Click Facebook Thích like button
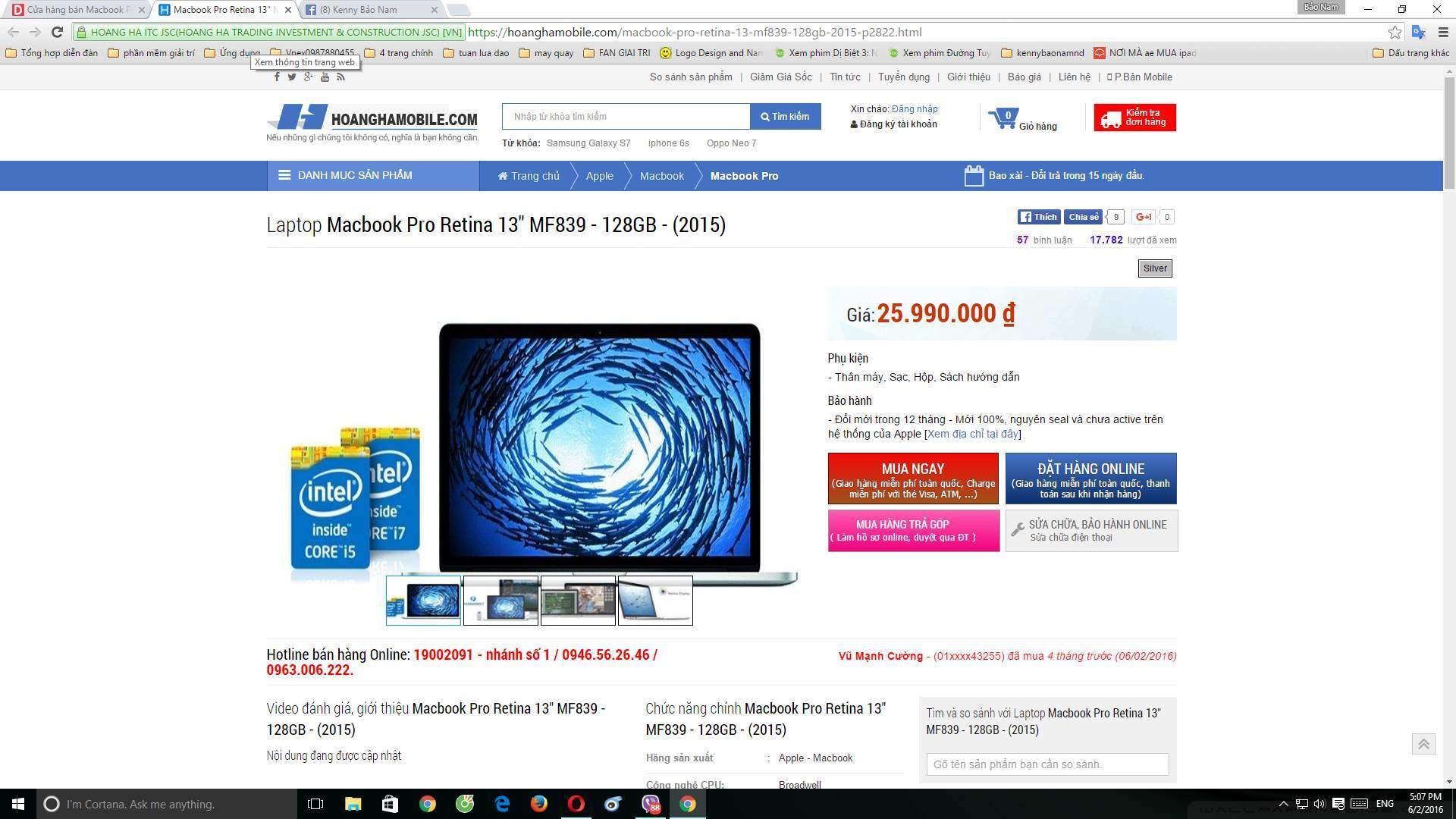This screenshot has width=1456, height=819. coord(1038,217)
